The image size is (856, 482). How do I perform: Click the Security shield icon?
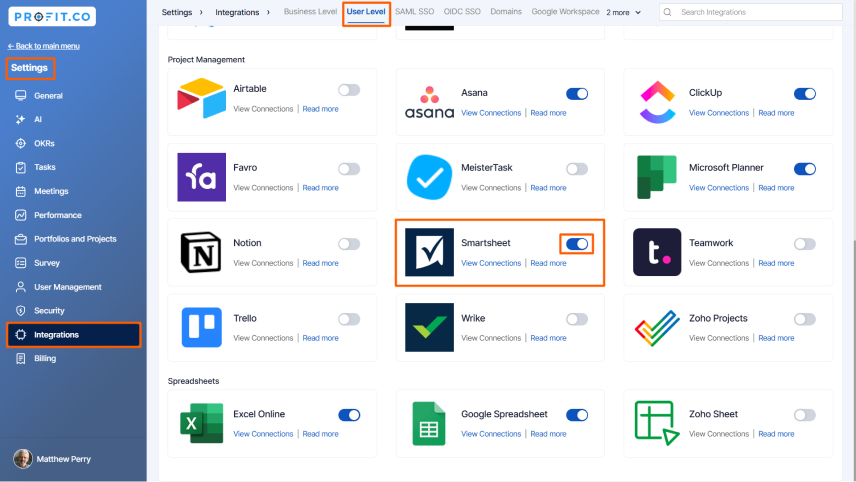(x=21, y=311)
